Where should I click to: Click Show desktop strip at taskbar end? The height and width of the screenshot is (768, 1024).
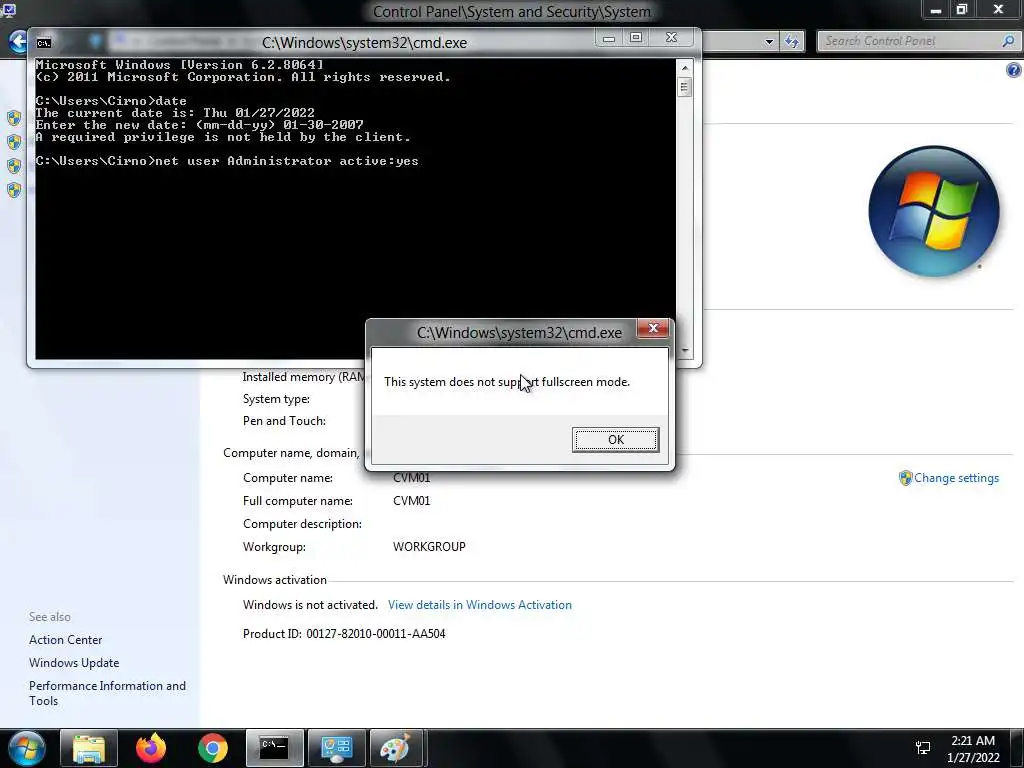tap(1017, 748)
